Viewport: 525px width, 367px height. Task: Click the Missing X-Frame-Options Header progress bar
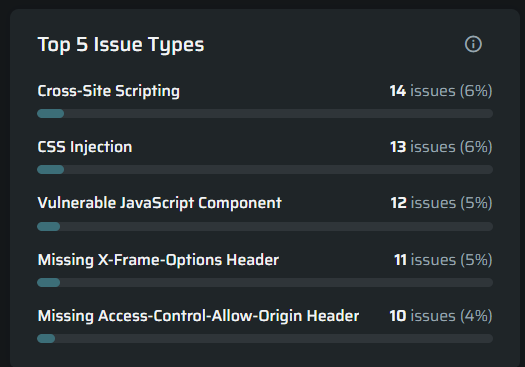click(x=265, y=283)
